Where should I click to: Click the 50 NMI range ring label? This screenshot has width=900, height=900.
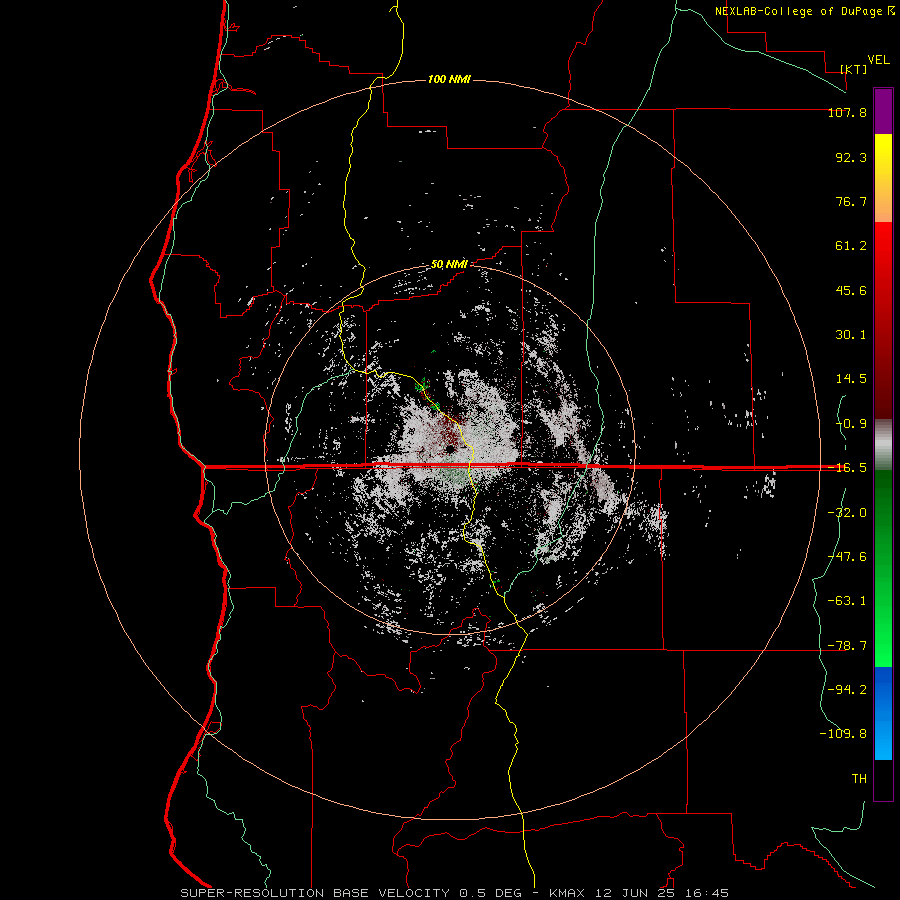(x=449, y=265)
